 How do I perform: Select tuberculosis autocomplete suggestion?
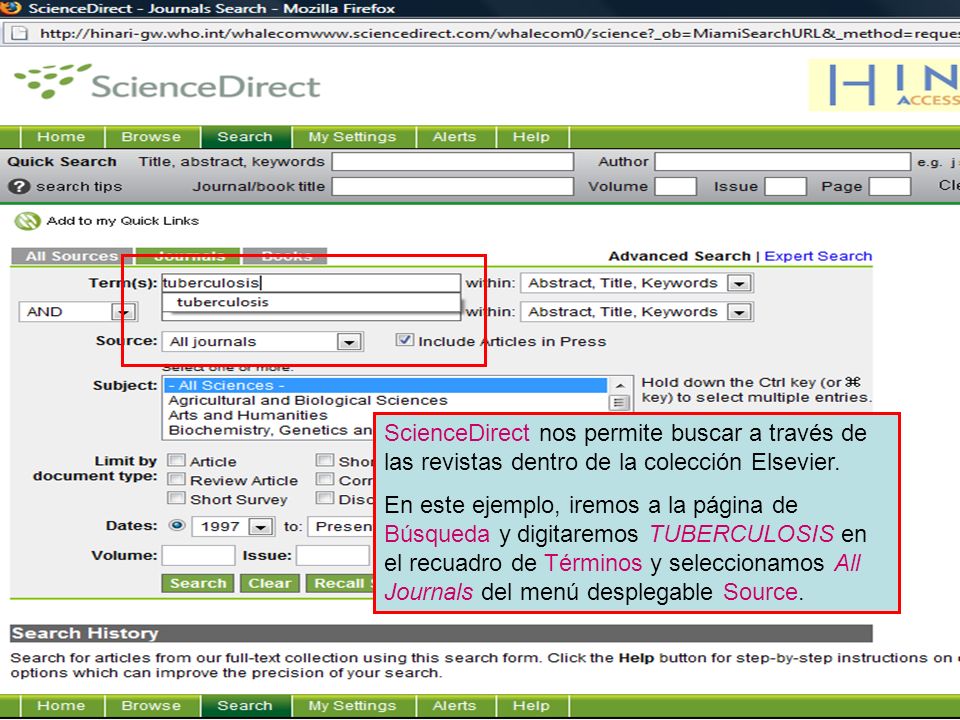coord(311,302)
